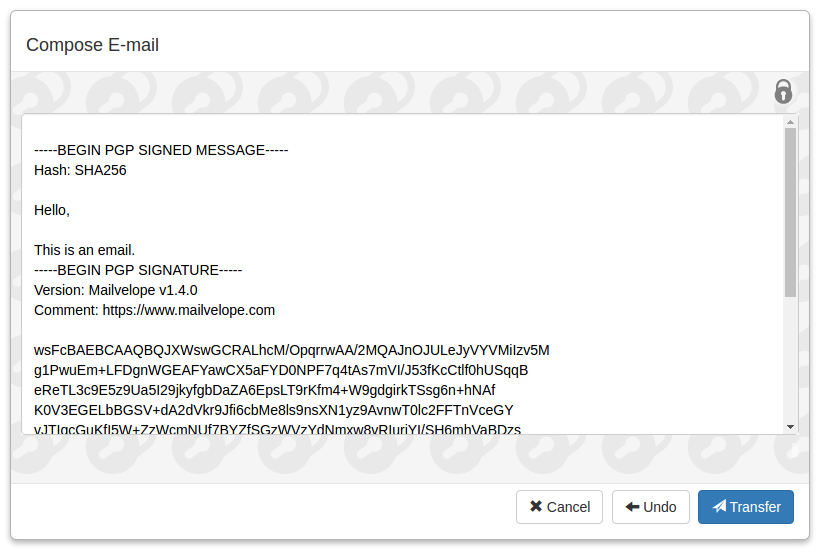Click signature line starting with K0V3EGEL
Image resolution: width=824 pixels, height=552 pixels.
click(x=273, y=410)
